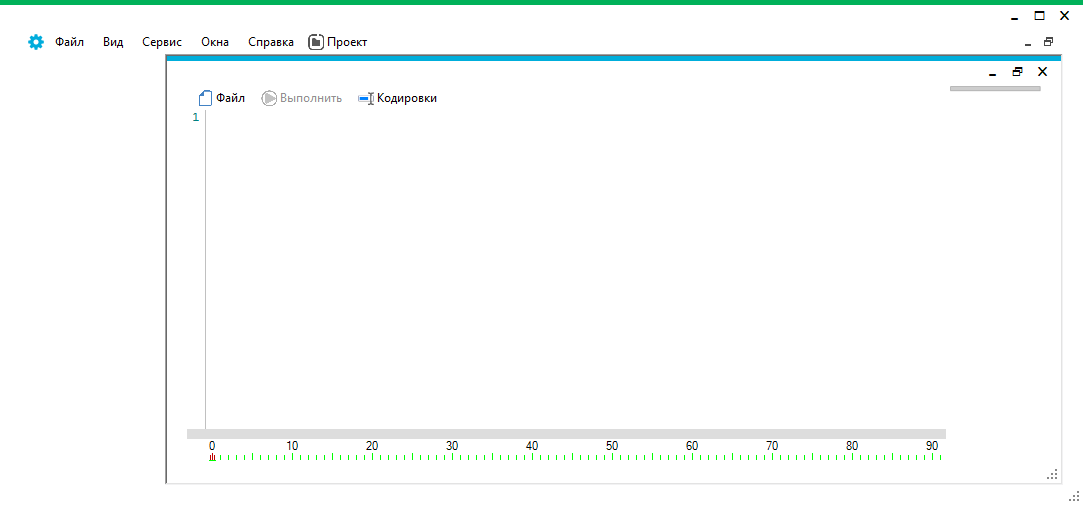The width and height of the screenshot is (1083, 505).
Task: Click the red marker at ruler position 0
Action: click(212, 457)
